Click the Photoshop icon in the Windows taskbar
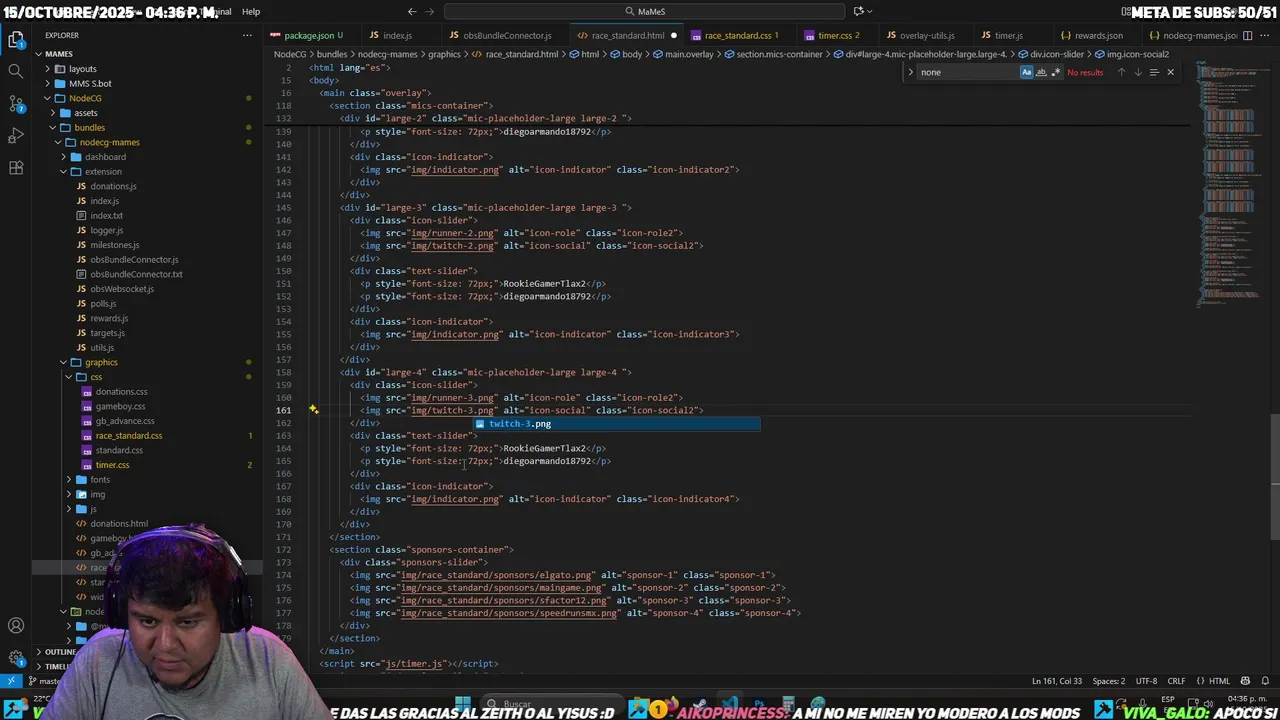 [760, 705]
